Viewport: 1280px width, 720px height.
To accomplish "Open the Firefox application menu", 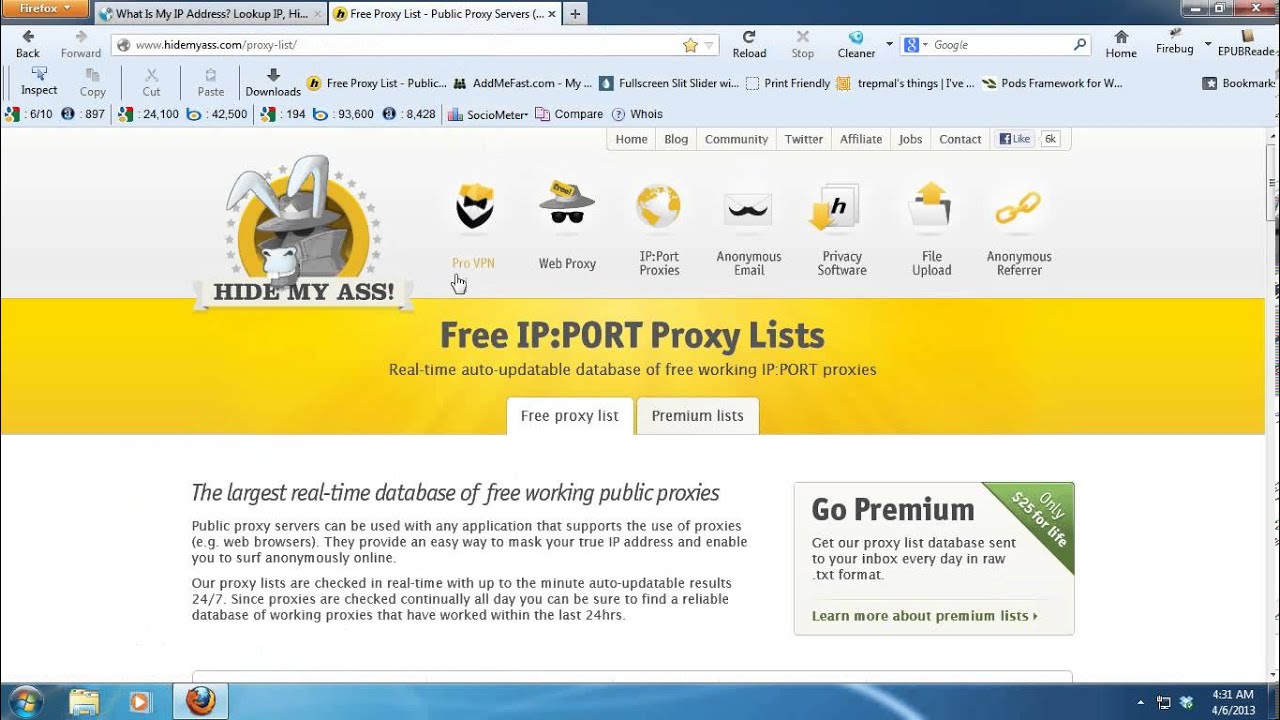I will click(x=45, y=9).
